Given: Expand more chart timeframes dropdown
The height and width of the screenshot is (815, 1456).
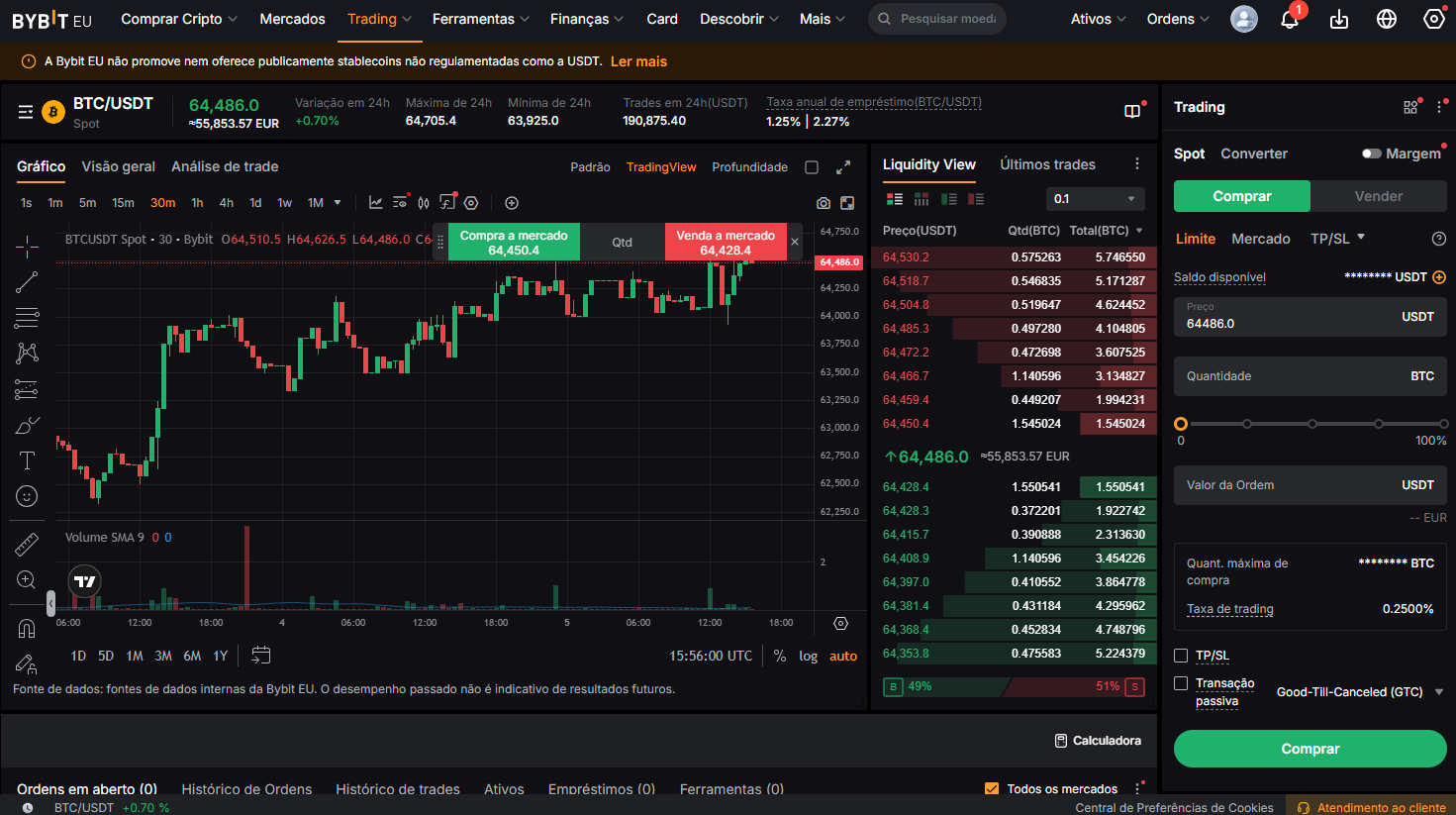Looking at the screenshot, I should coord(338,203).
